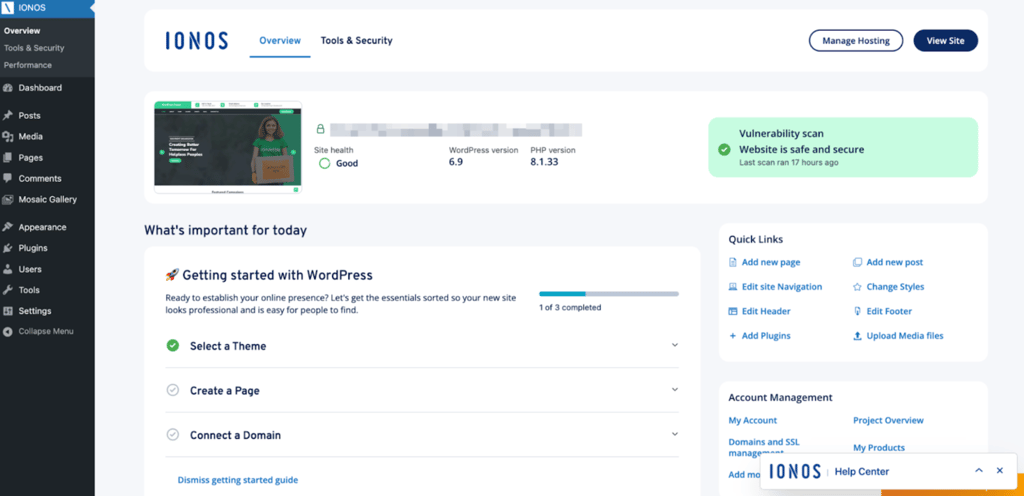Click the Edit Footer icon
Screen dimensions: 1024x496
tap(857, 311)
